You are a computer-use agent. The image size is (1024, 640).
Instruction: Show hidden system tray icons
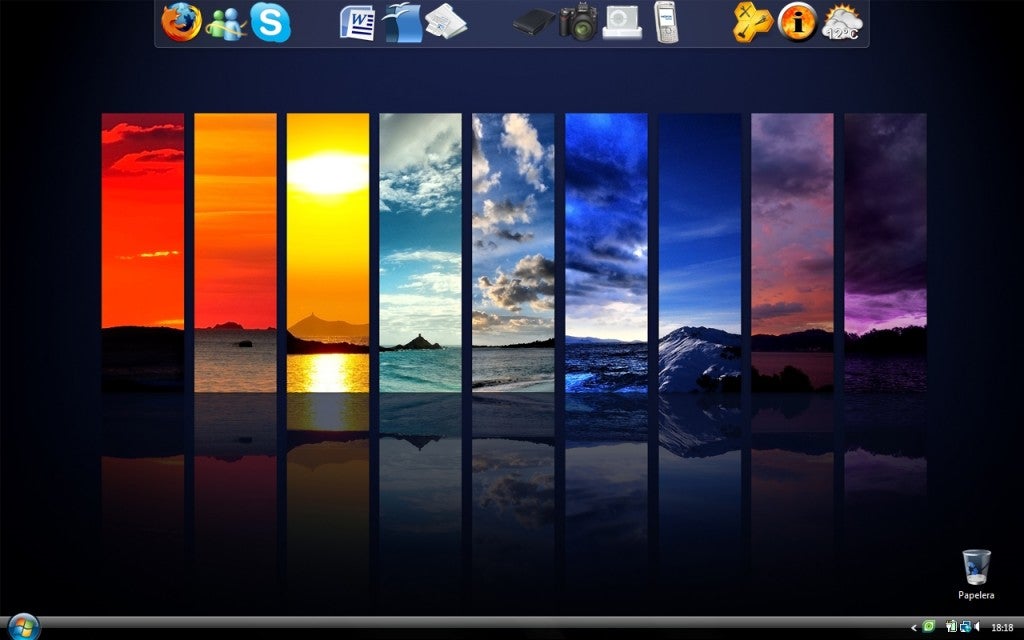point(914,628)
